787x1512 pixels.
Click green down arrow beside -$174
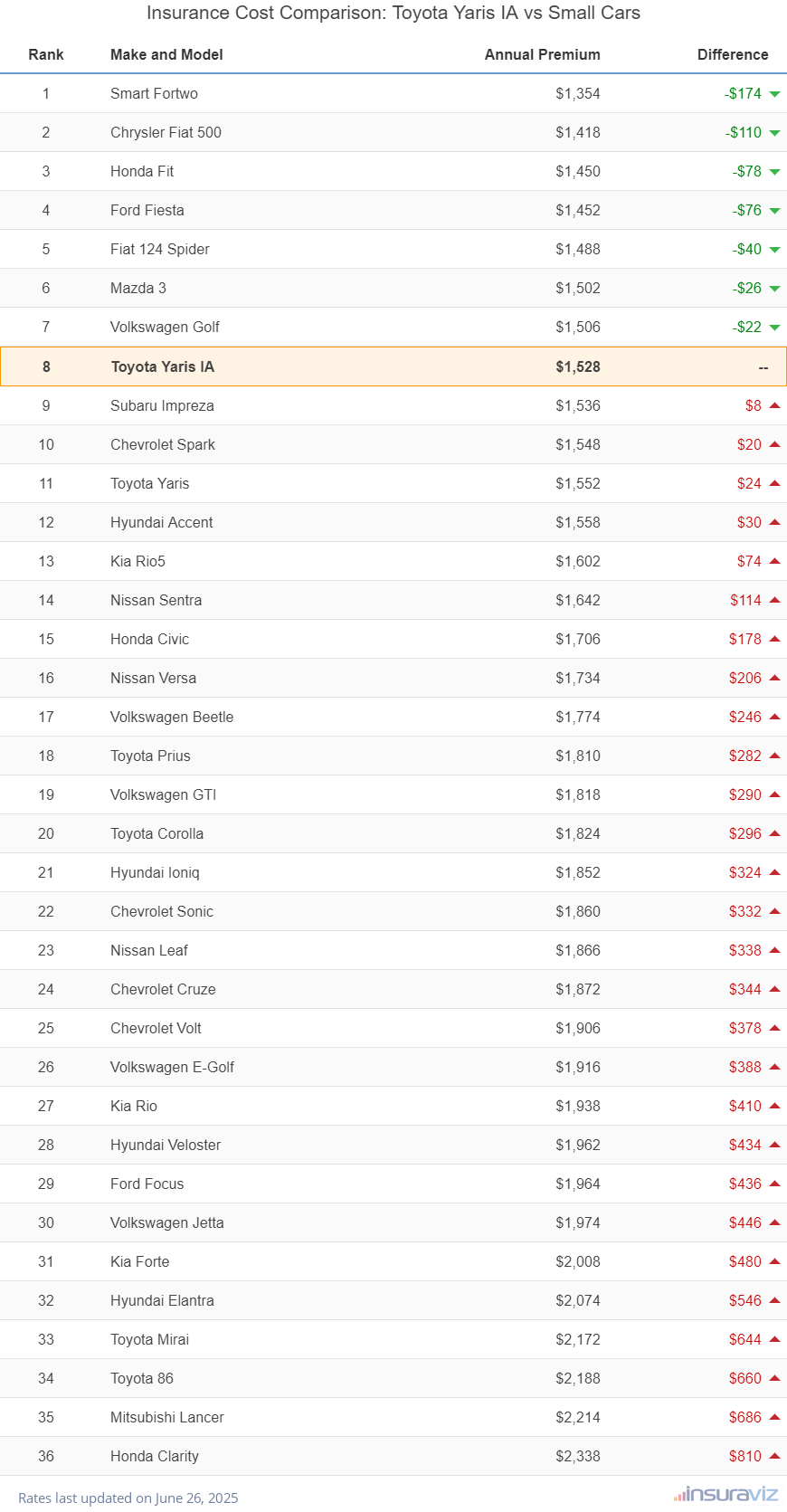[774, 94]
